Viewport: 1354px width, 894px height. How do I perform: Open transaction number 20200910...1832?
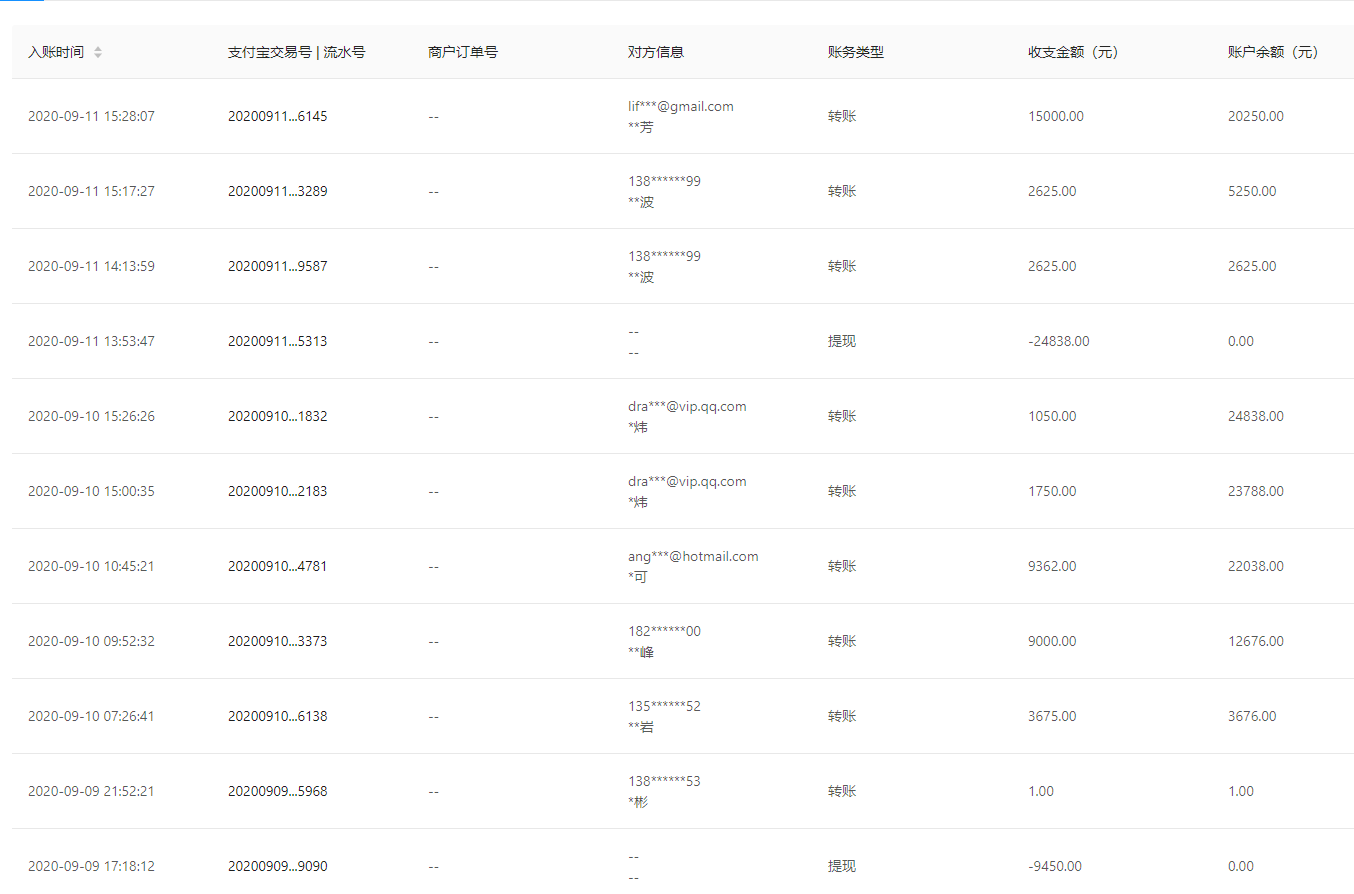277,416
